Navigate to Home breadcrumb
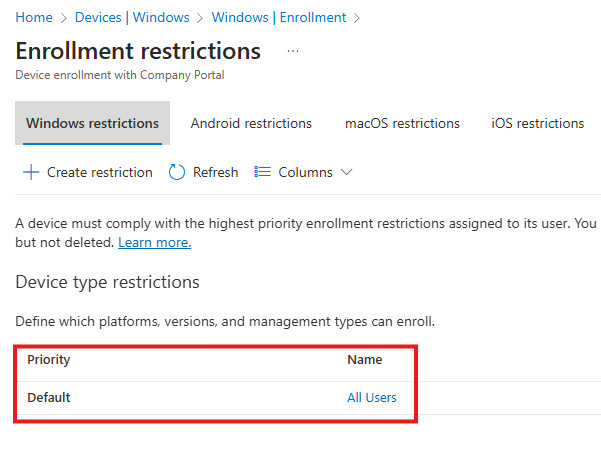This screenshot has width=601, height=449. click(x=33, y=17)
